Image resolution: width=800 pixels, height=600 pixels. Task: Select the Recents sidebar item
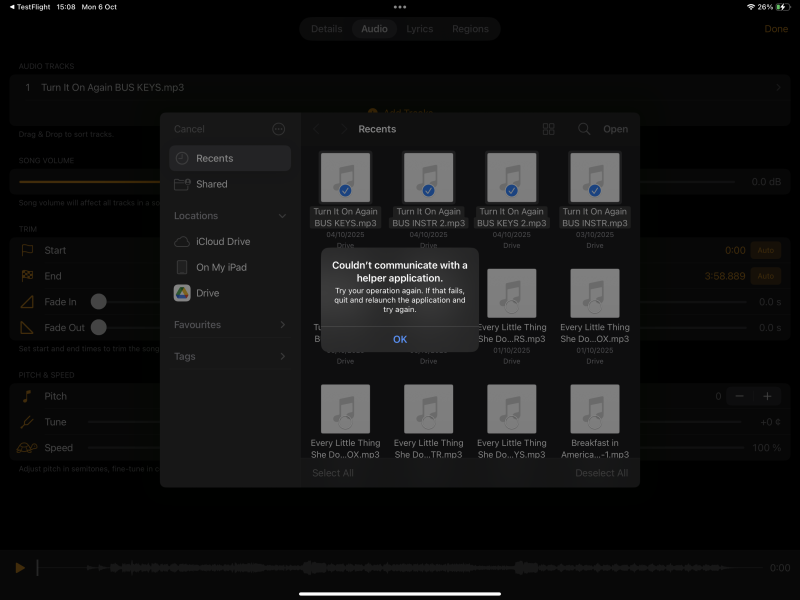[x=230, y=158]
